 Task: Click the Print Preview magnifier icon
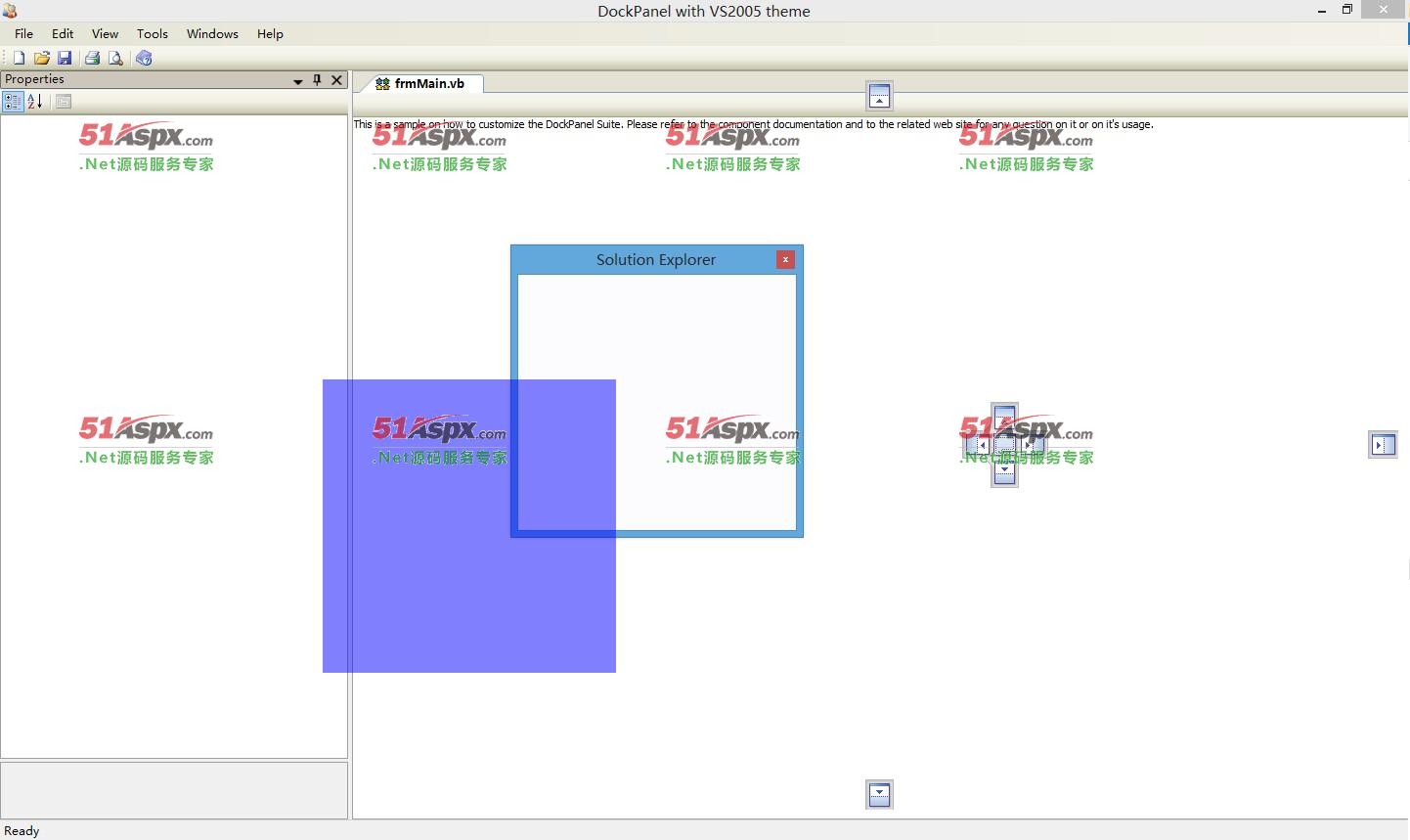[x=115, y=59]
